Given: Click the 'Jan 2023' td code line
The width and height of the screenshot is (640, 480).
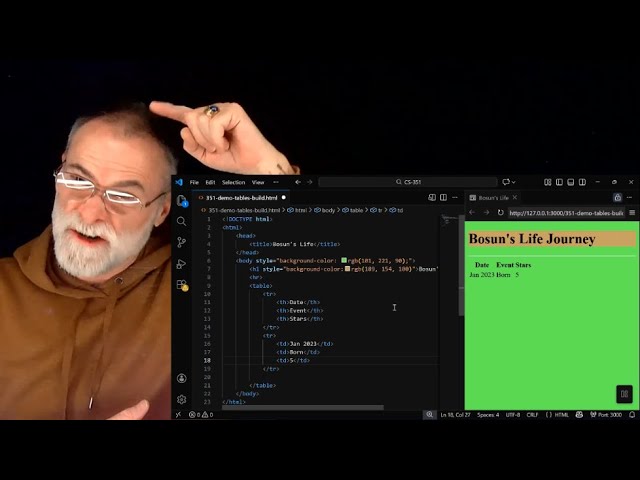Looking at the screenshot, I should pos(304,344).
